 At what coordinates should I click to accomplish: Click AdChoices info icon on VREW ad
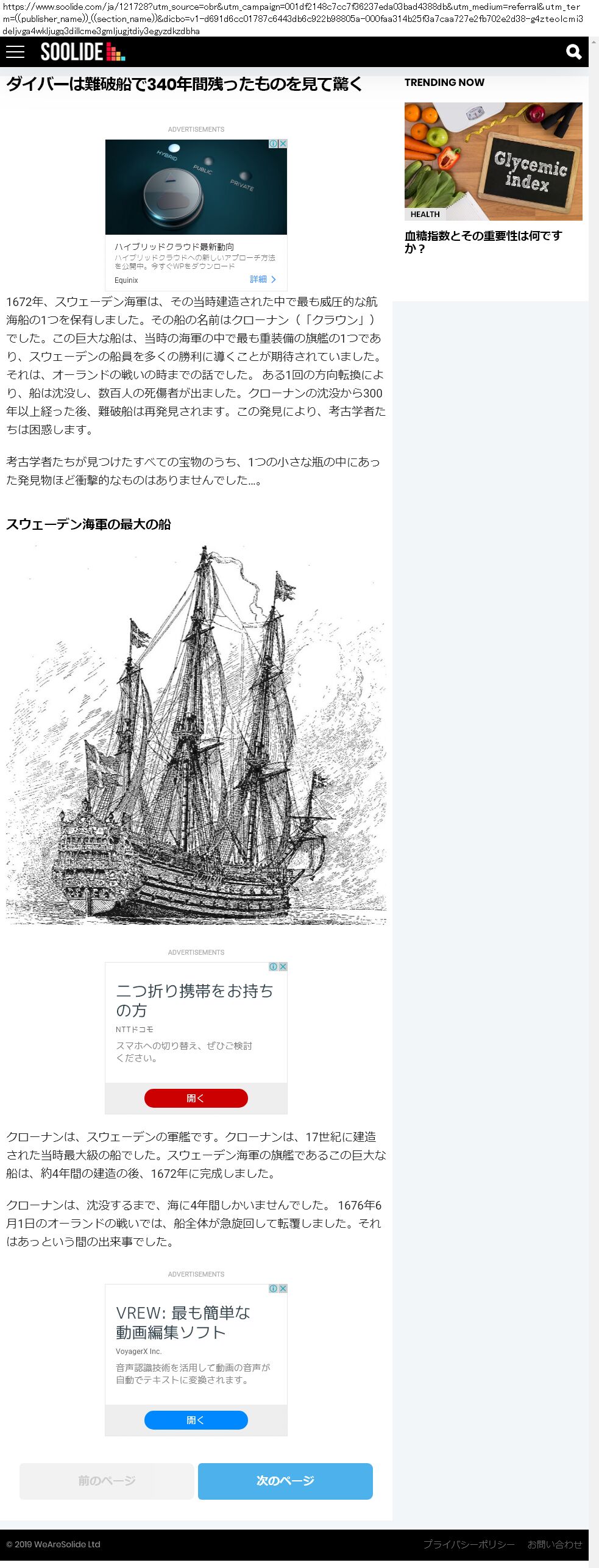[274, 1289]
